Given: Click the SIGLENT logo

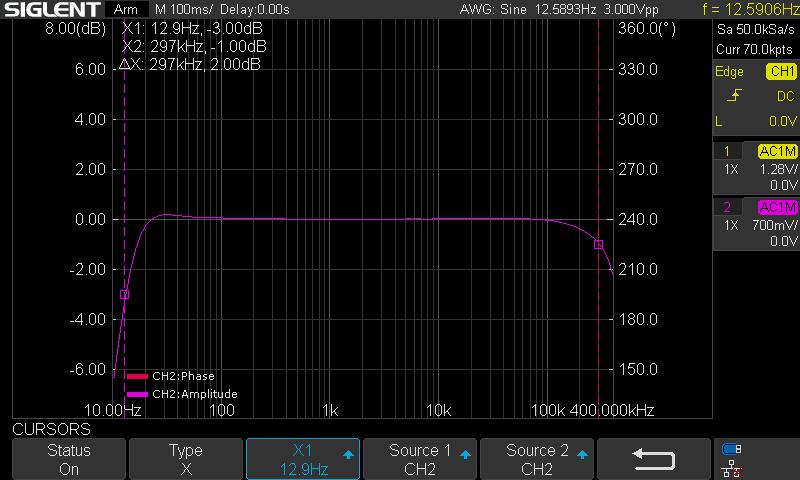Looking at the screenshot, I should point(52,9).
